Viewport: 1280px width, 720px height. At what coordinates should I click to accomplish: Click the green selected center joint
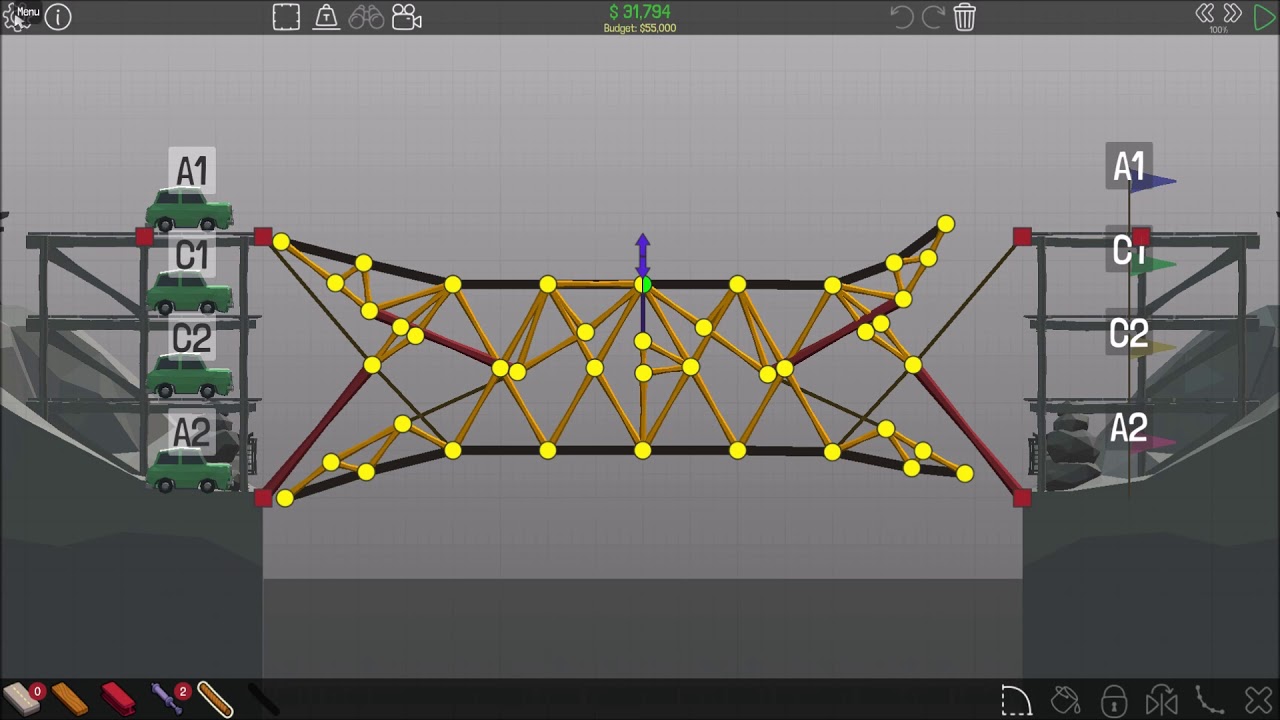click(x=643, y=285)
